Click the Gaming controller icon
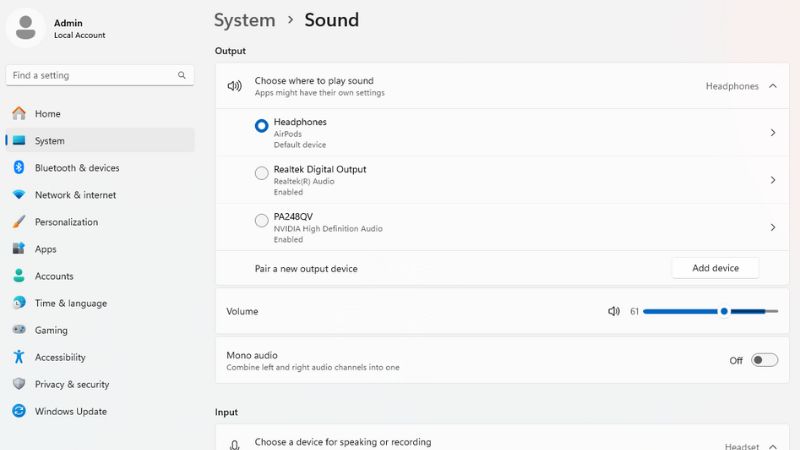The width and height of the screenshot is (800, 450). coord(19,330)
